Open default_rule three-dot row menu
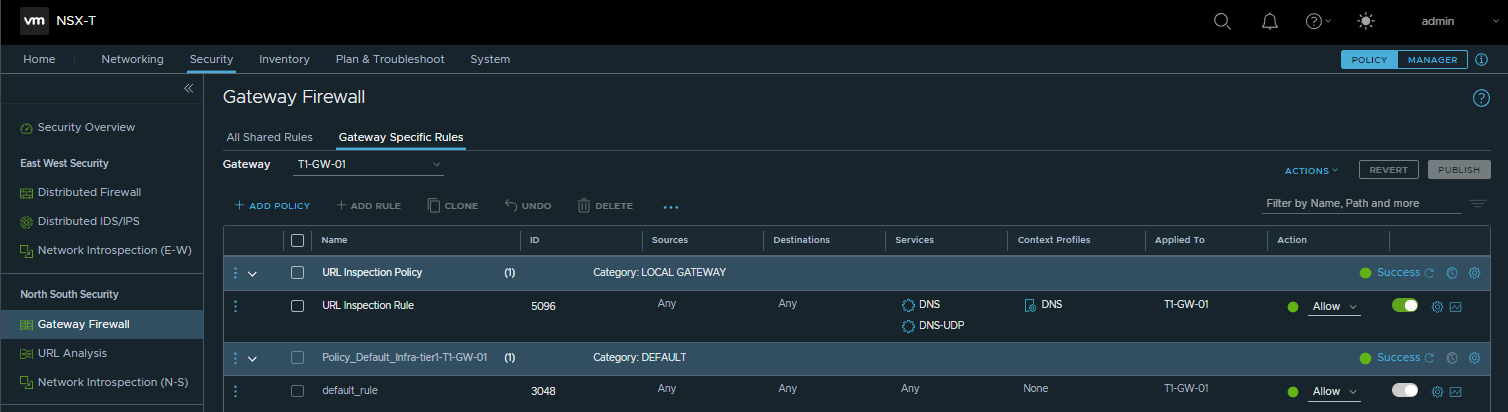 click(236, 391)
